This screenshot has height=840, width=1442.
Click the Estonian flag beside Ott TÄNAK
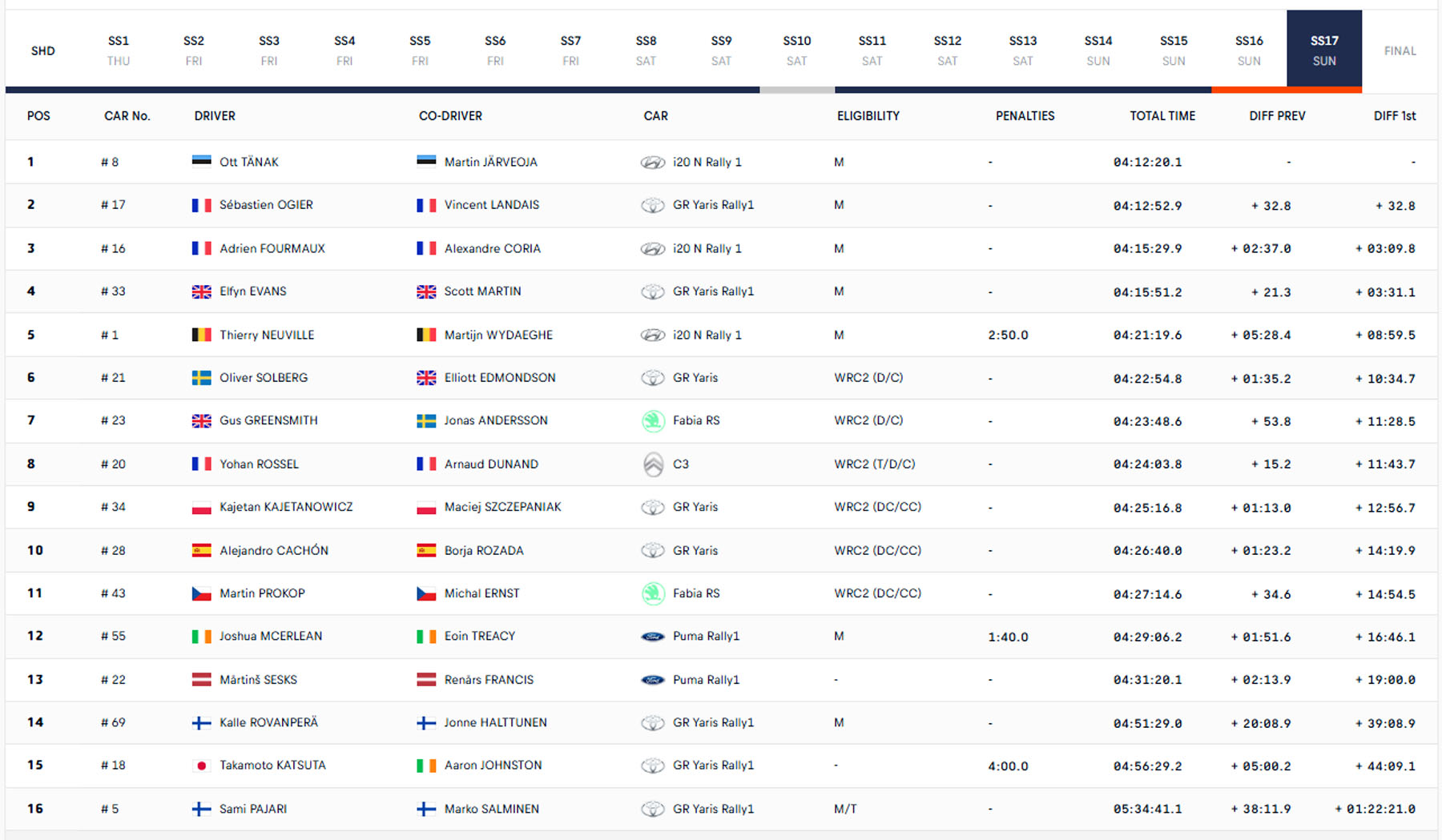(201, 162)
